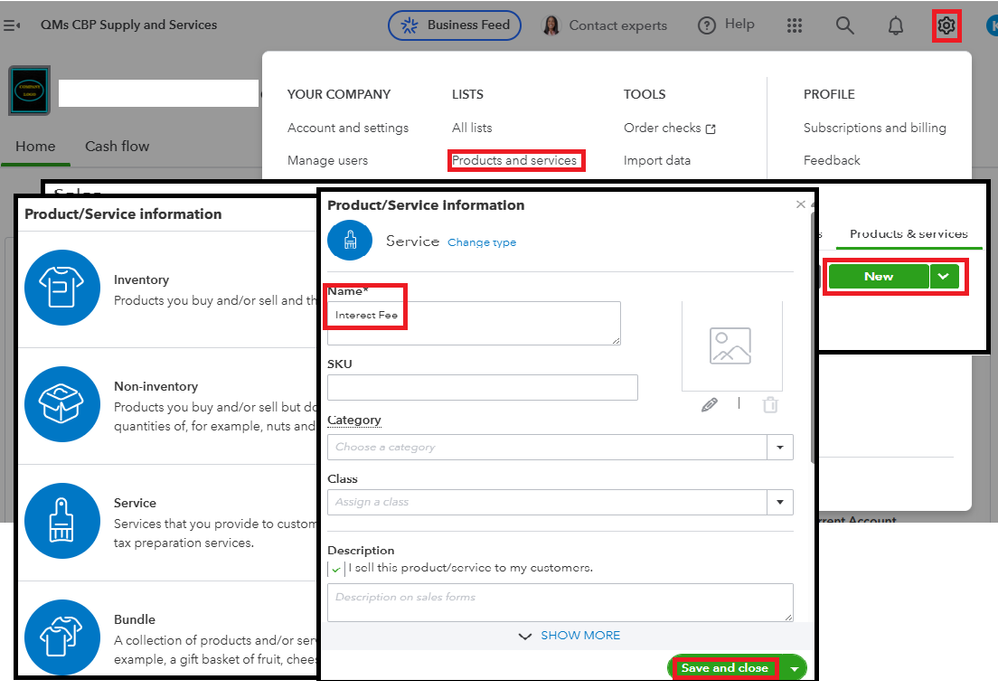Open Feedback
The width and height of the screenshot is (998, 681).
831,160
